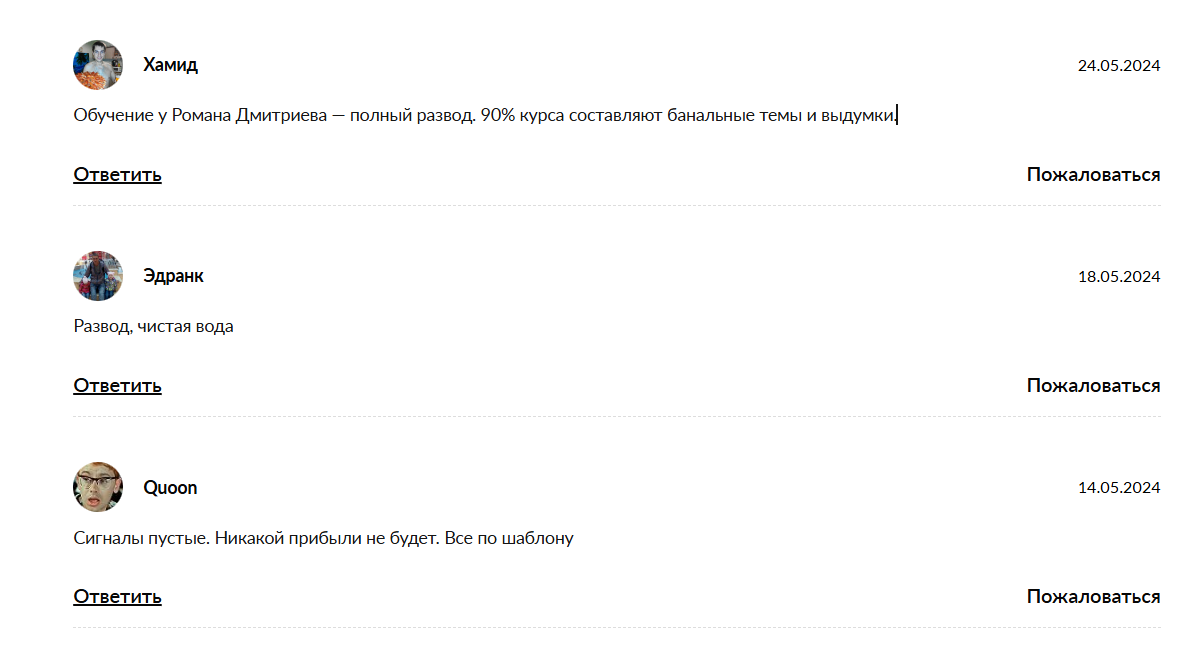Click the dashed divider below Эдранк's comment
This screenshot has width=1184, height=647.
point(617,417)
